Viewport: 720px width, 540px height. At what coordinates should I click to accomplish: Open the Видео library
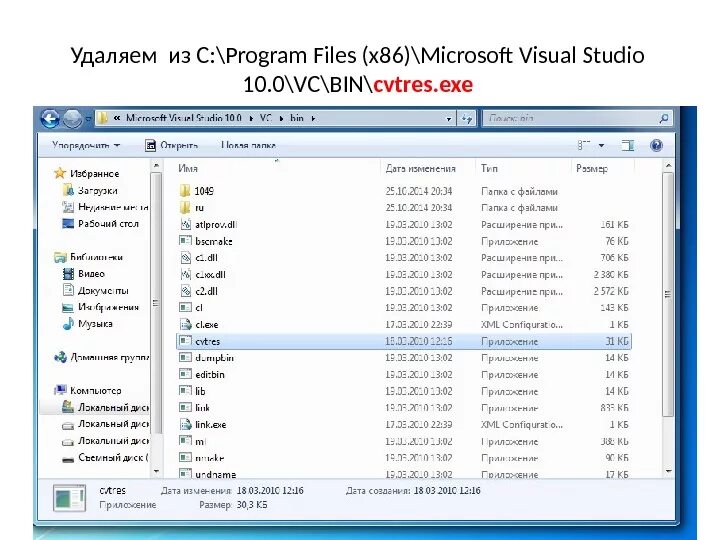click(x=91, y=274)
